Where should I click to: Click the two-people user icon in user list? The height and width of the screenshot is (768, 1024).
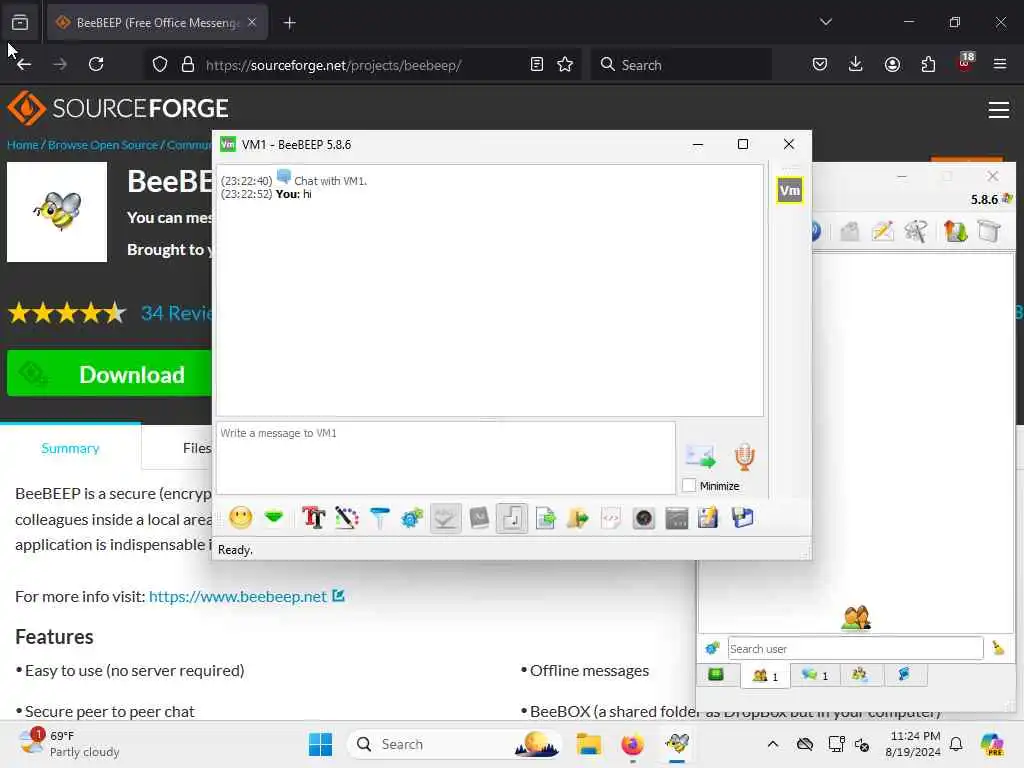[856, 617]
